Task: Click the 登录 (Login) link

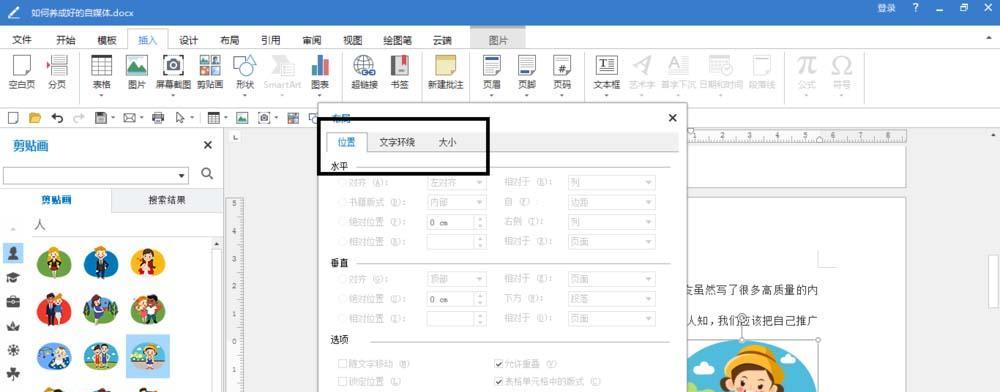Action: tap(886, 8)
